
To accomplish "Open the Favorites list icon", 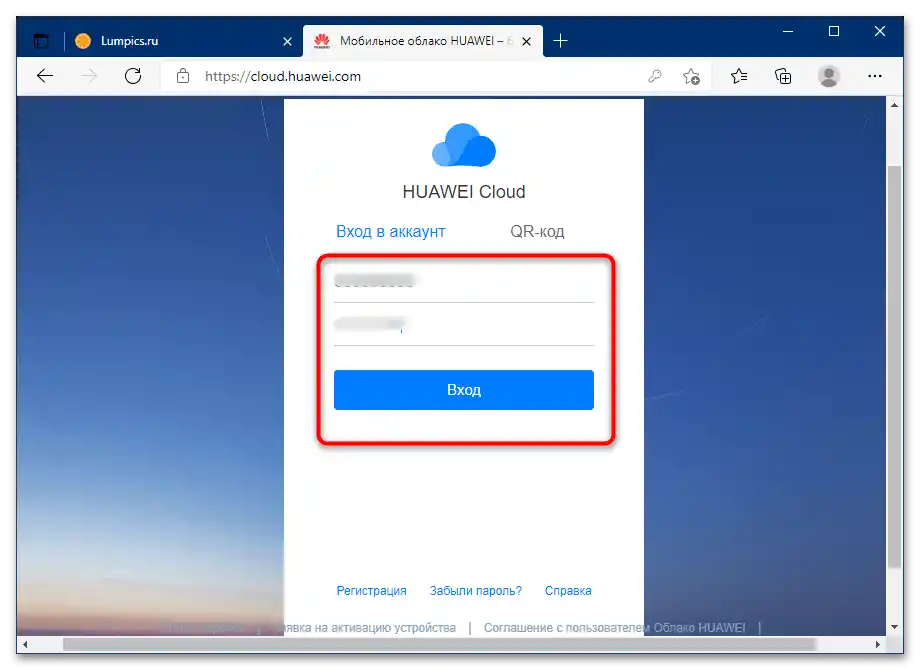I will (739, 76).
